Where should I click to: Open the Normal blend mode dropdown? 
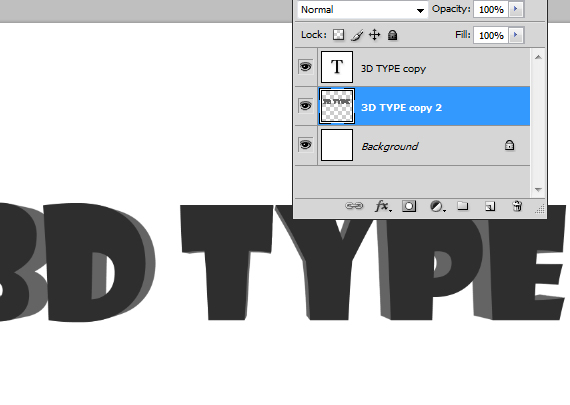tap(362, 10)
